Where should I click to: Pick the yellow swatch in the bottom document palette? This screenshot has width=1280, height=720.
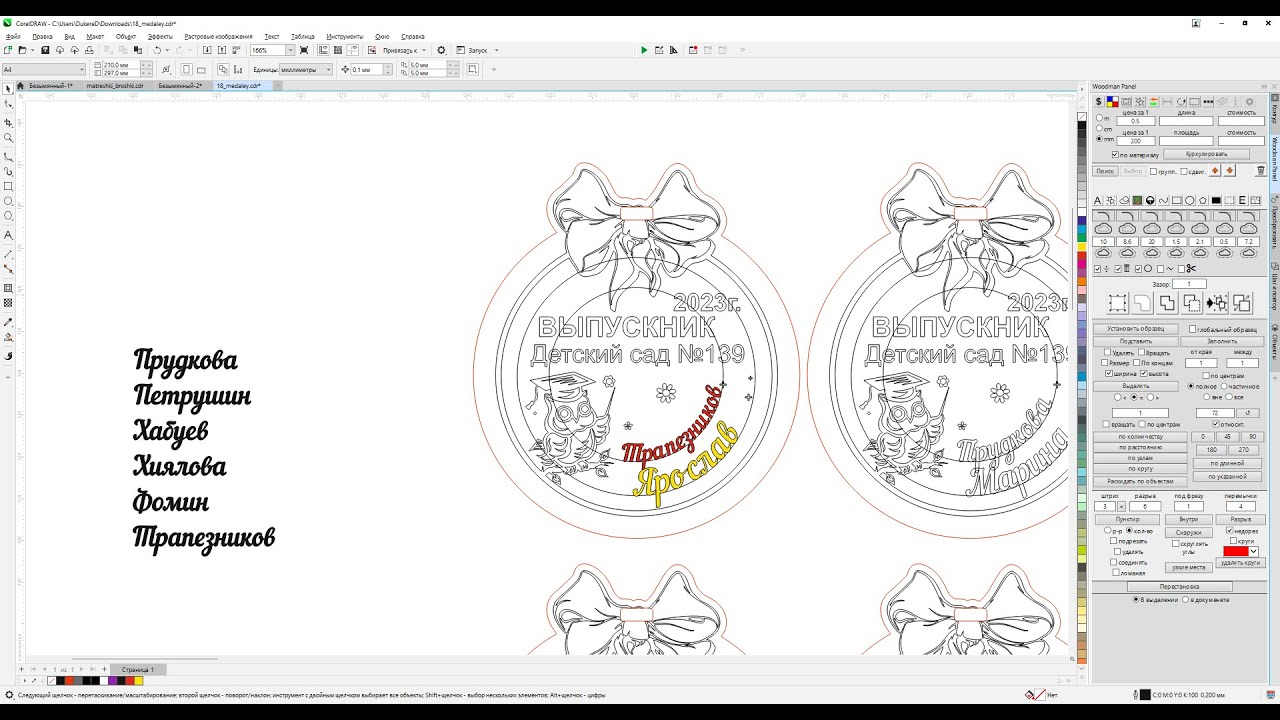click(138, 681)
